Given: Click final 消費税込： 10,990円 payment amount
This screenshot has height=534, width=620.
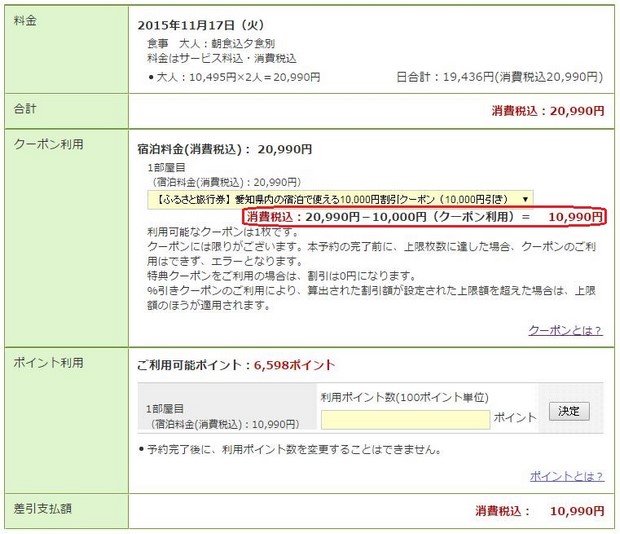Looking at the screenshot, I should pyautogui.click(x=540, y=511).
